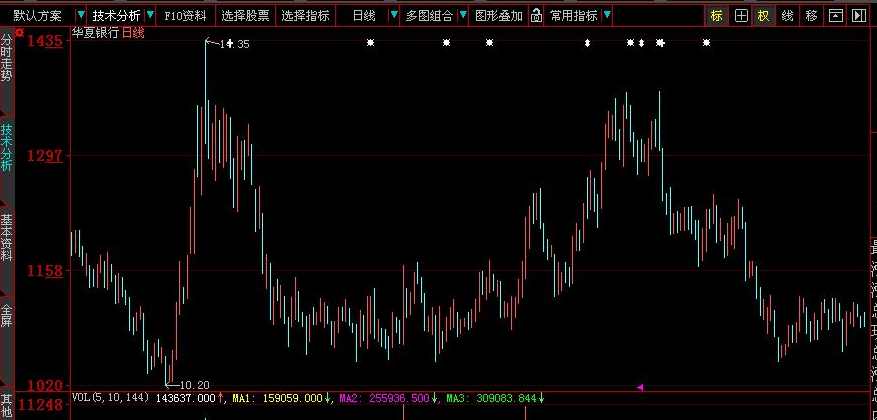The width and height of the screenshot is (877, 420).
Task: Toggle the yellow 权 rights-adjust button
Action: pyautogui.click(x=763, y=16)
